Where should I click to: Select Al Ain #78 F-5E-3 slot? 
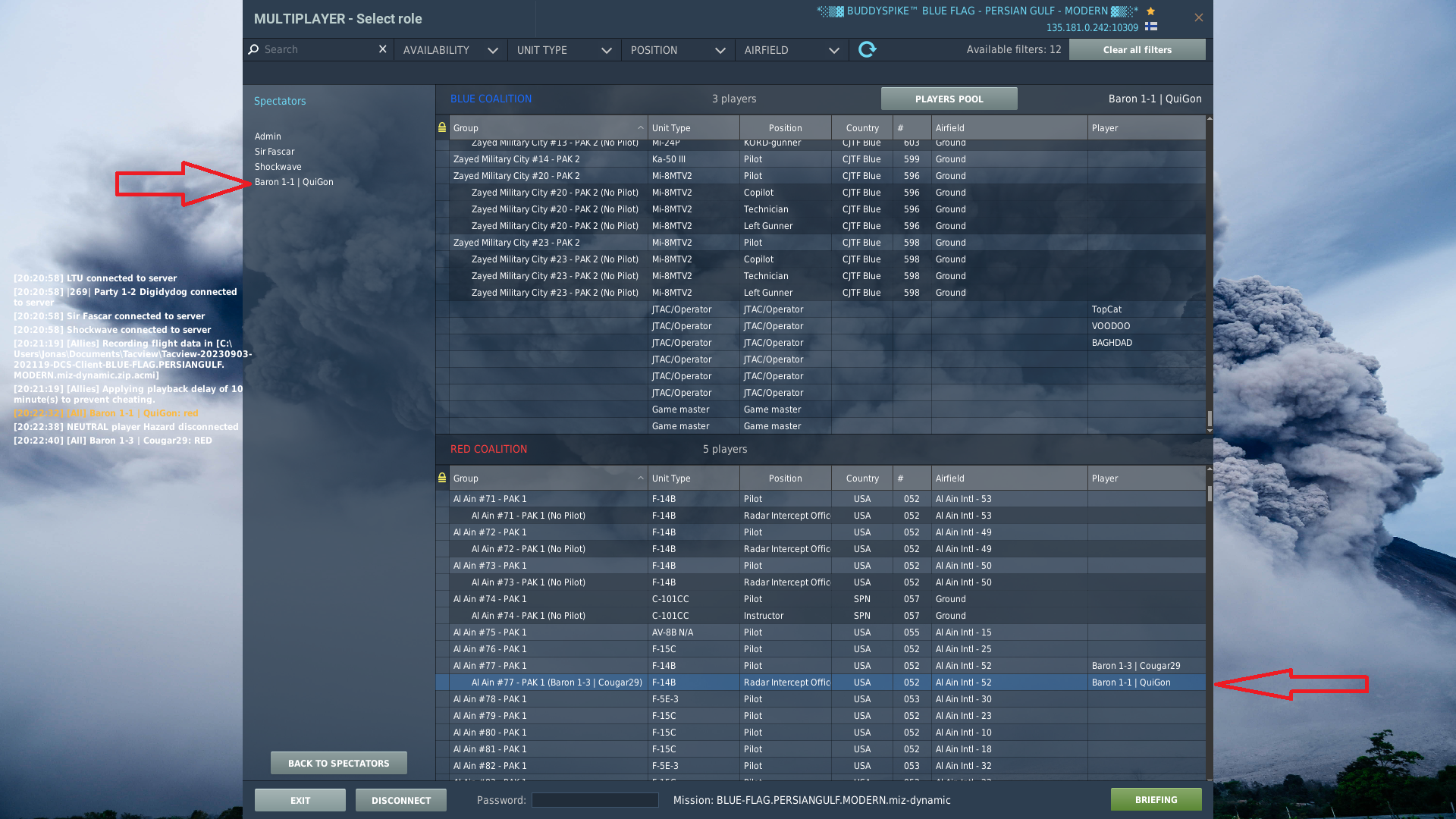[x=821, y=699]
